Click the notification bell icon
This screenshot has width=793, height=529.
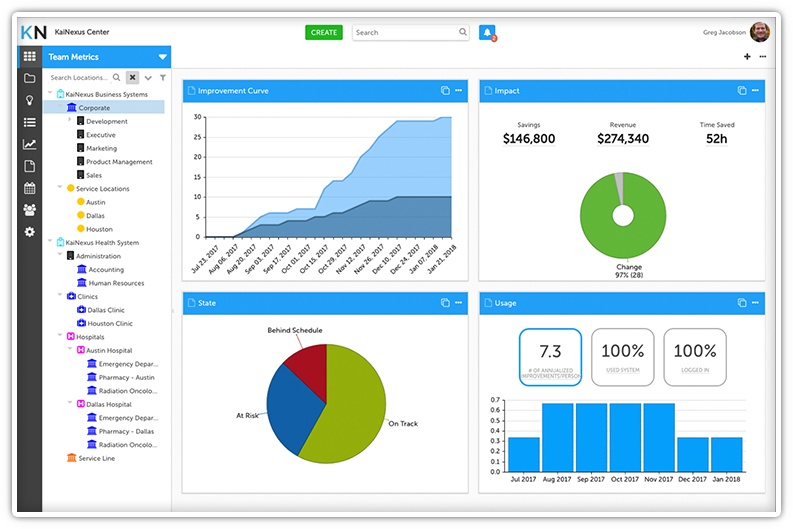(487, 32)
